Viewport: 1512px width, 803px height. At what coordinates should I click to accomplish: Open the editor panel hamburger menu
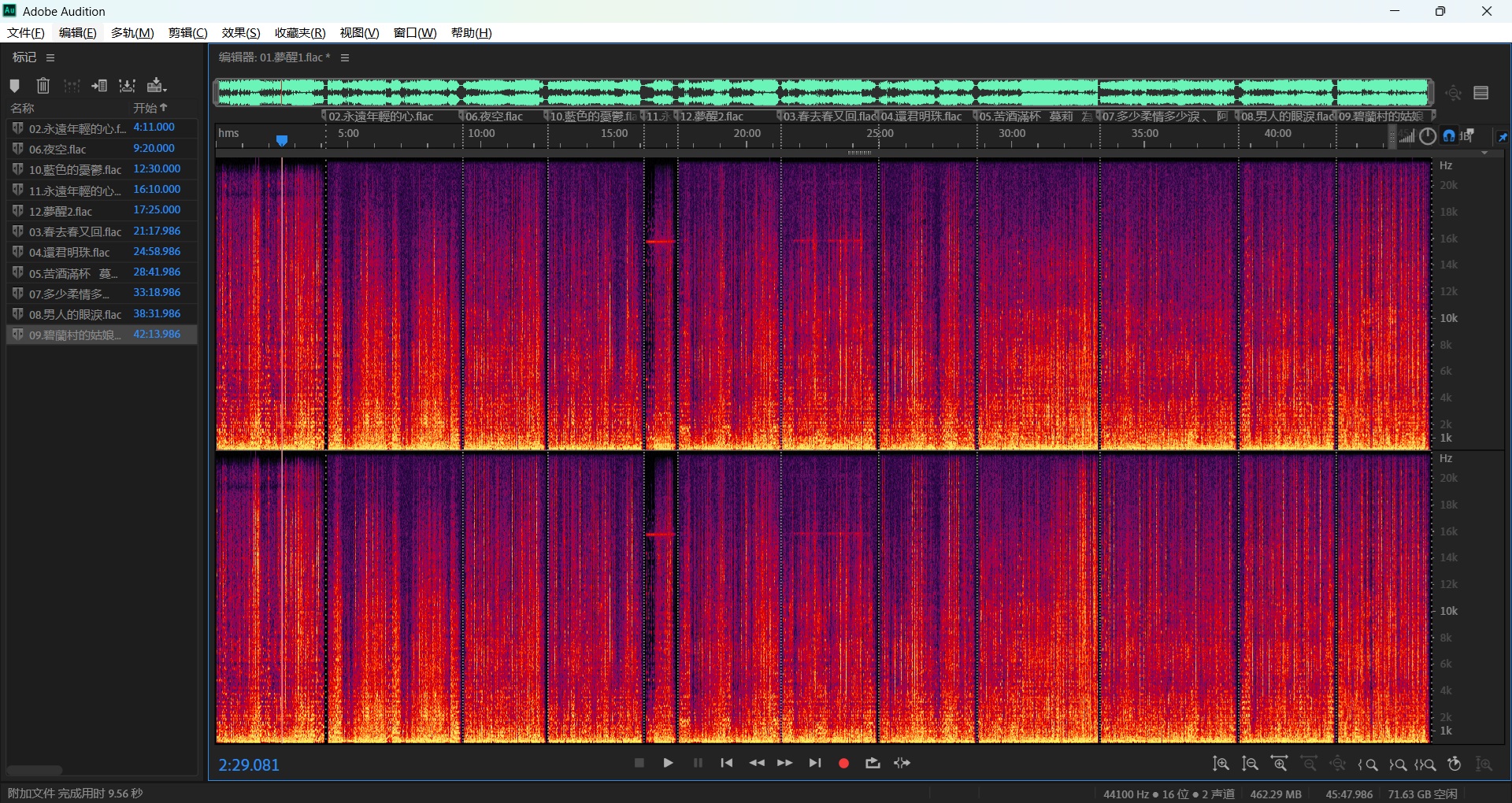[x=345, y=57]
